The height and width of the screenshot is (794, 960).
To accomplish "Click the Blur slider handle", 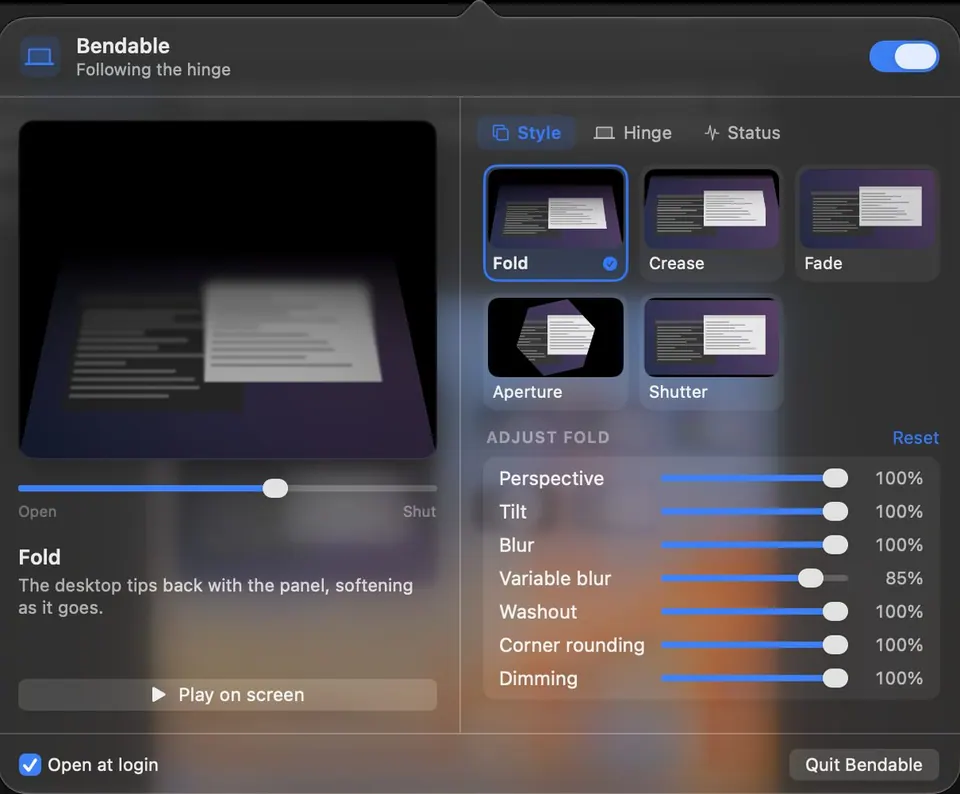I will point(835,545).
